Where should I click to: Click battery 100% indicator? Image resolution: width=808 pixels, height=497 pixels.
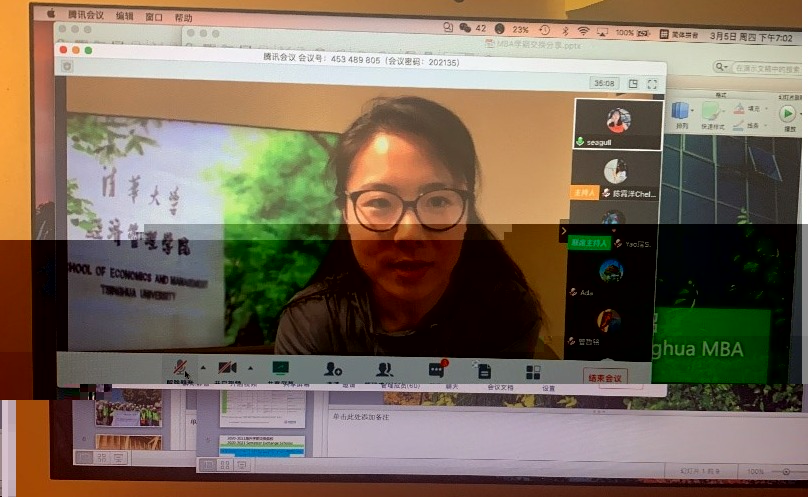[633, 33]
